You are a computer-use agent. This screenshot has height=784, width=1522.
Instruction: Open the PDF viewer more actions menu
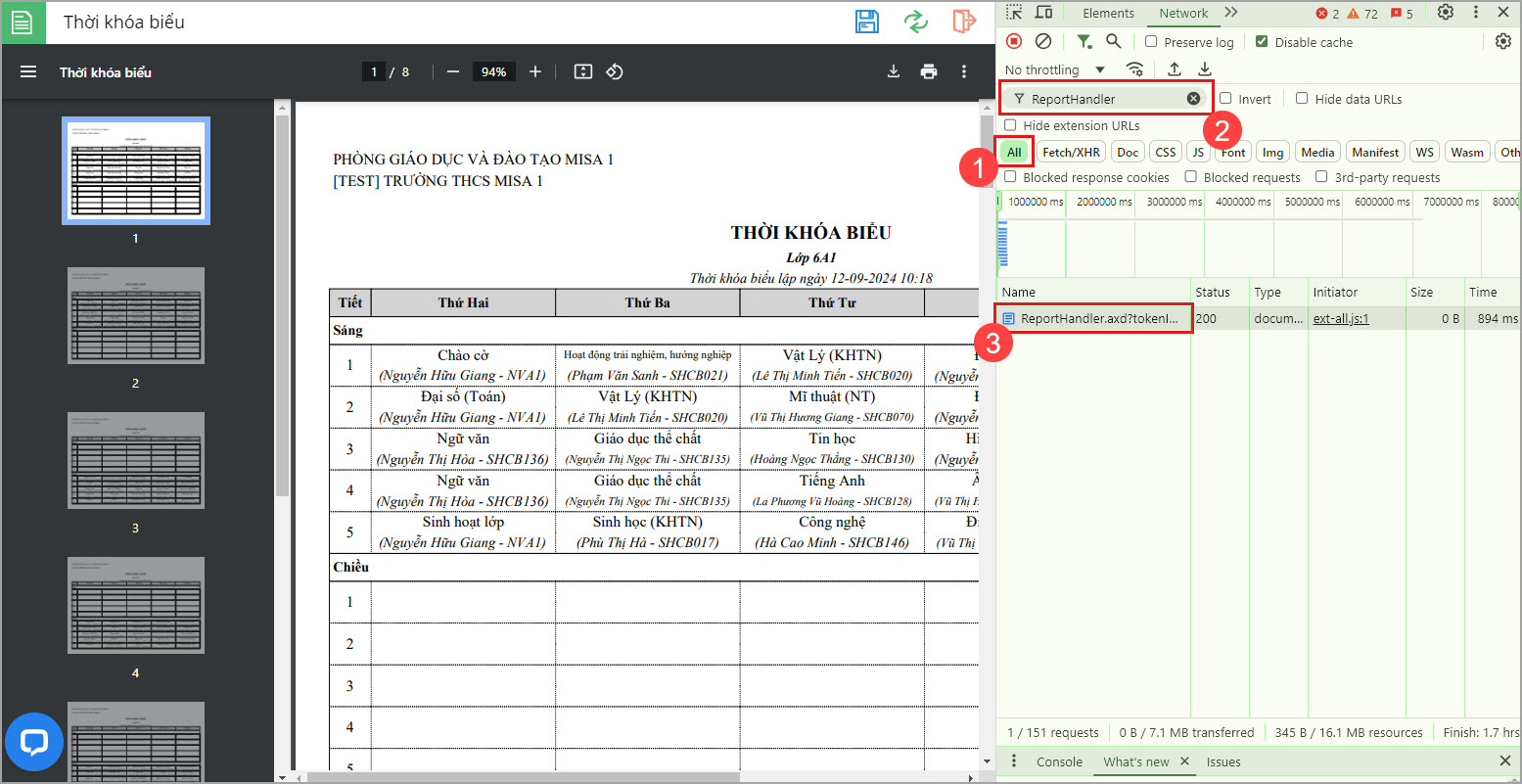coord(964,71)
